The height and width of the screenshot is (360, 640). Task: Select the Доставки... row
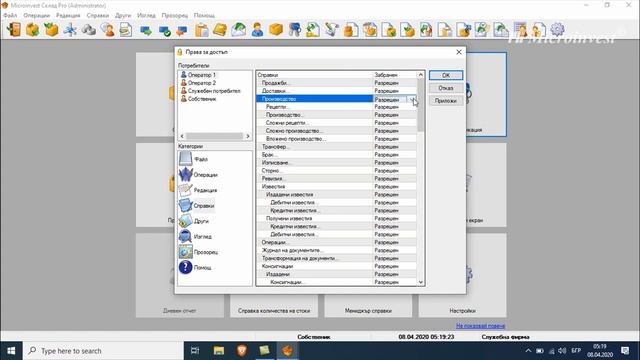click(x=337, y=91)
